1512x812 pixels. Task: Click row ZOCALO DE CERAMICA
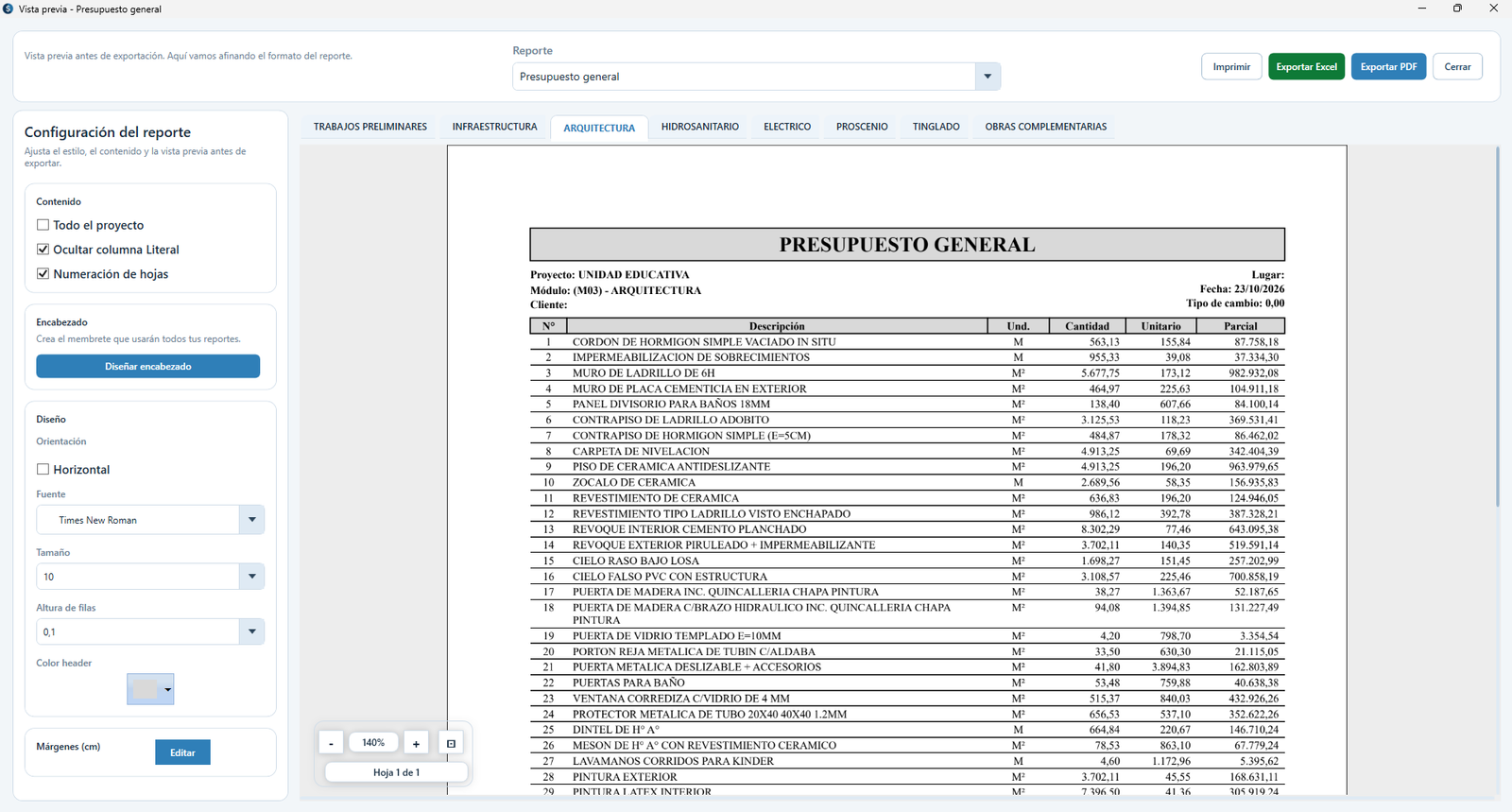(907, 482)
